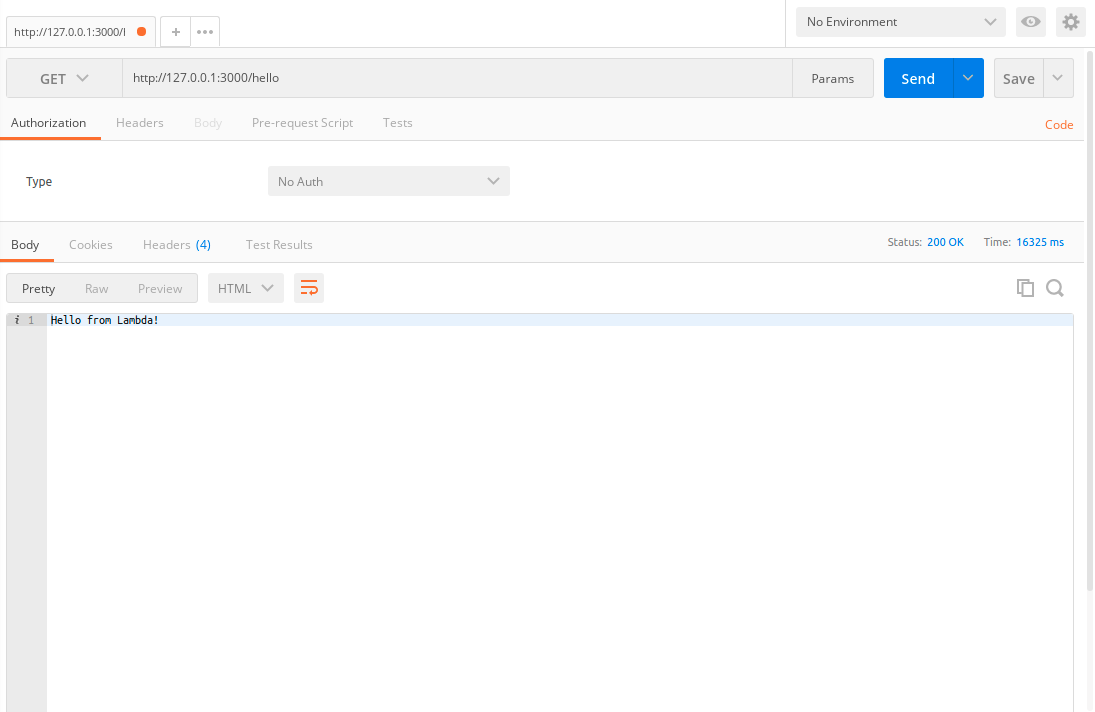Click the 16325 ms time value
The image size is (1095, 712).
click(1040, 242)
